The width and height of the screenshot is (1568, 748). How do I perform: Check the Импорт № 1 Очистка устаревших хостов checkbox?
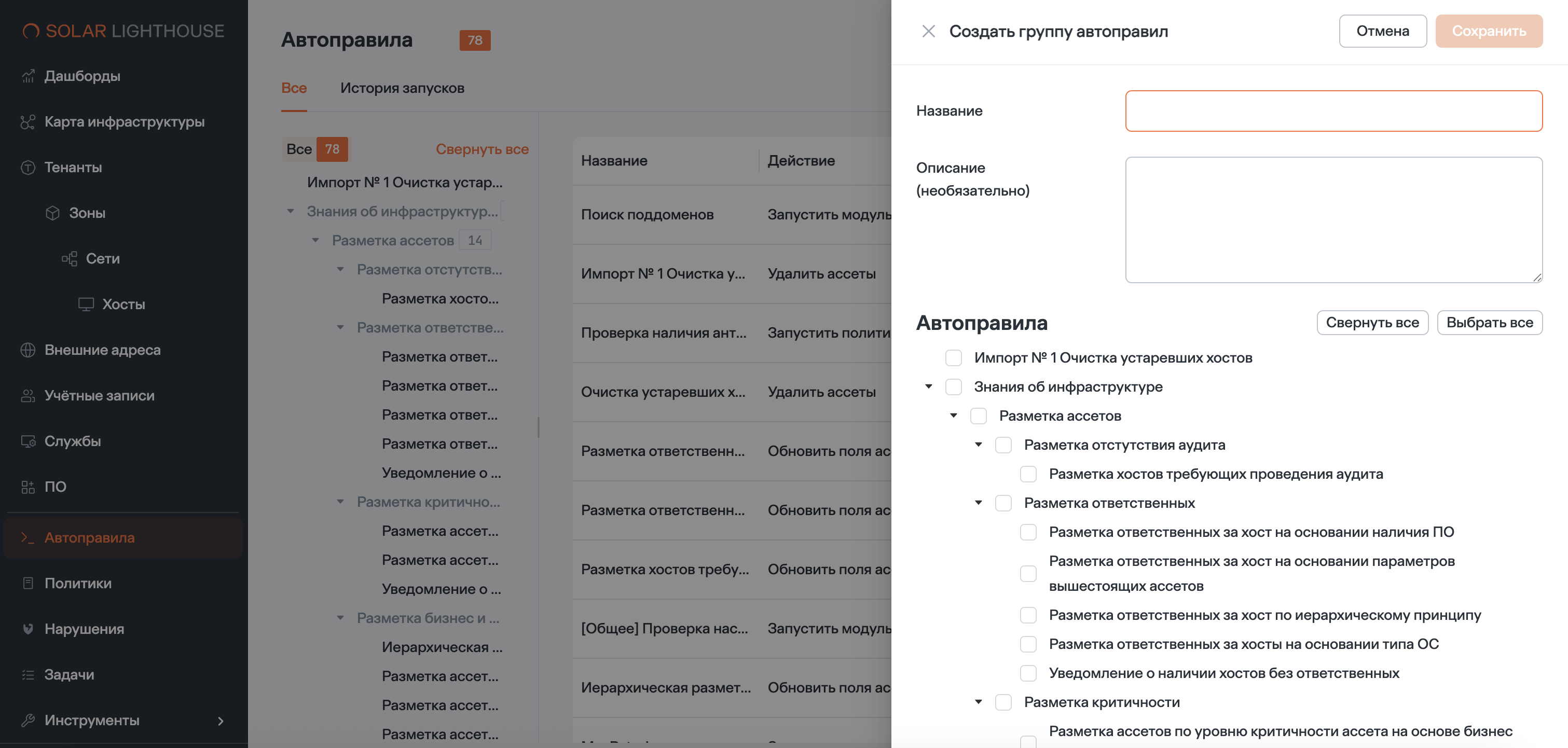point(954,358)
